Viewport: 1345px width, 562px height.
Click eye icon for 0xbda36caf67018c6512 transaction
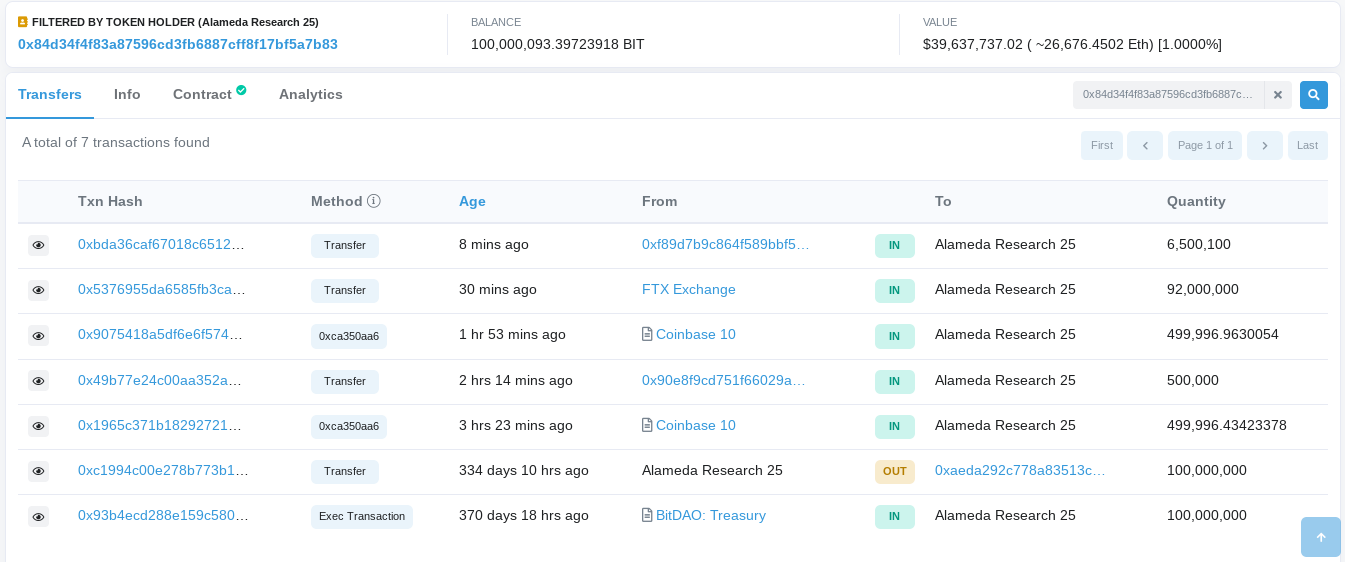pyautogui.click(x=38, y=245)
